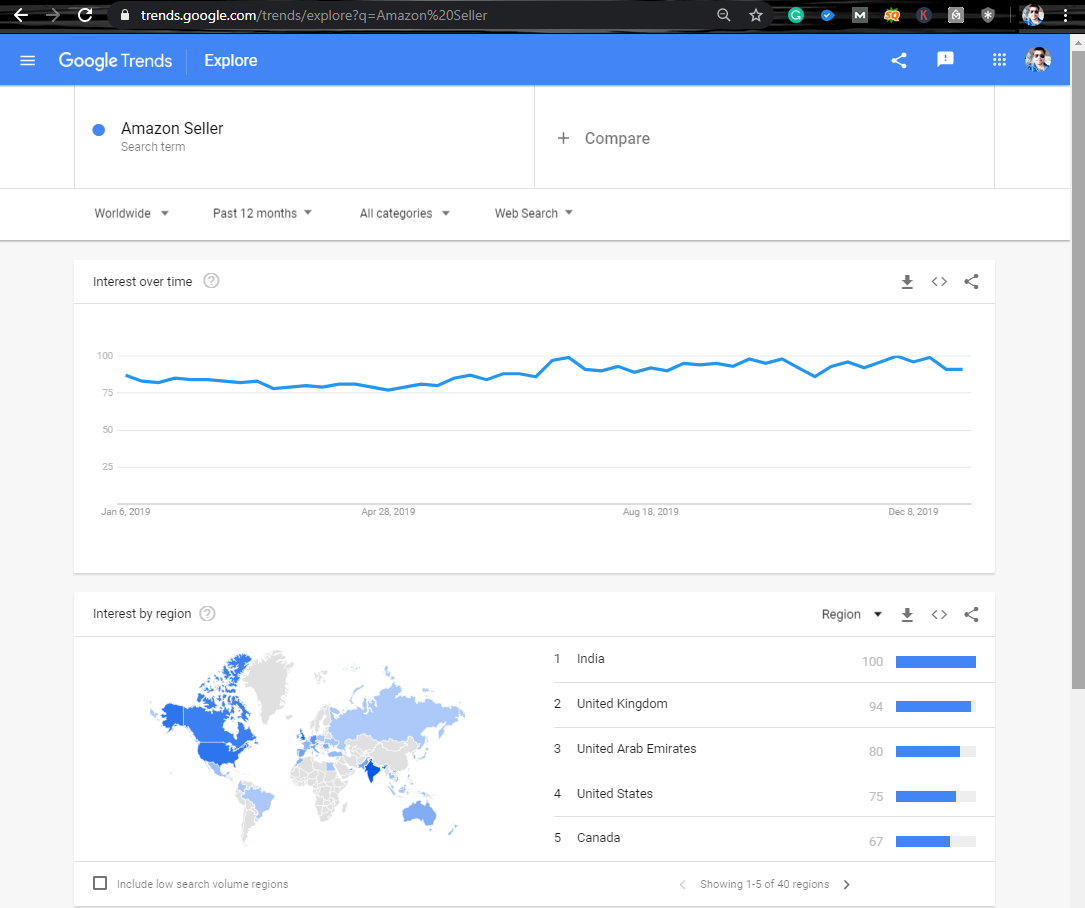Select United Kingdom in the region list
Image resolution: width=1085 pixels, height=908 pixels.
pos(774,705)
